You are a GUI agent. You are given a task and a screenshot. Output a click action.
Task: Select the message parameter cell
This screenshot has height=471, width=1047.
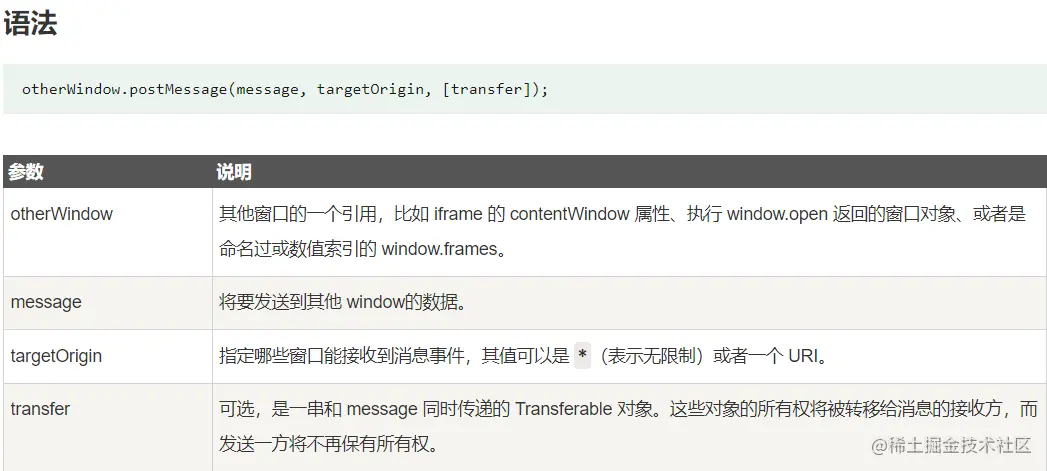point(108,303)
